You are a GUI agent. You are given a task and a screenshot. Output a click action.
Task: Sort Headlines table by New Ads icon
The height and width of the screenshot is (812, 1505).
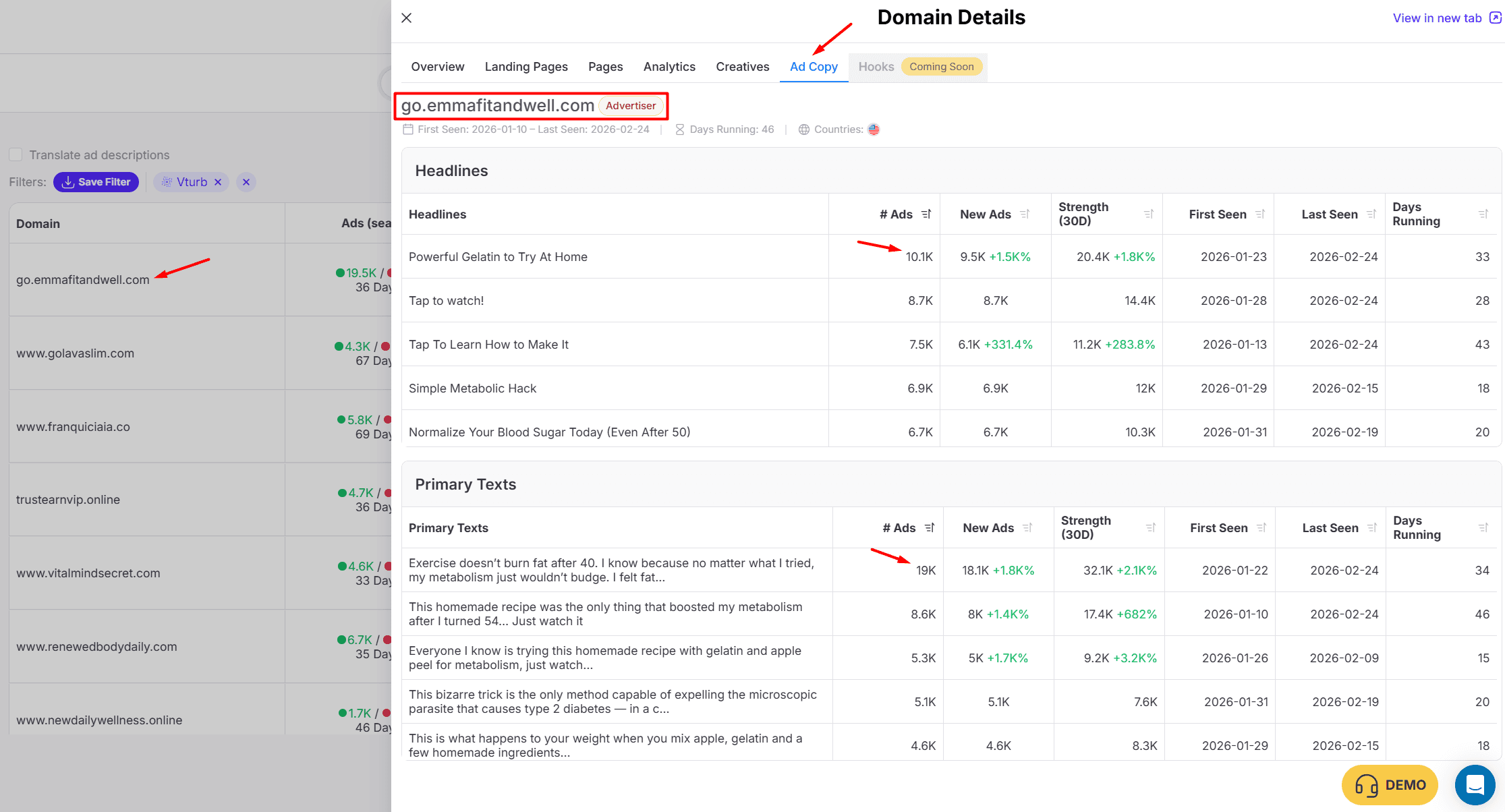tap(1025, 214)
